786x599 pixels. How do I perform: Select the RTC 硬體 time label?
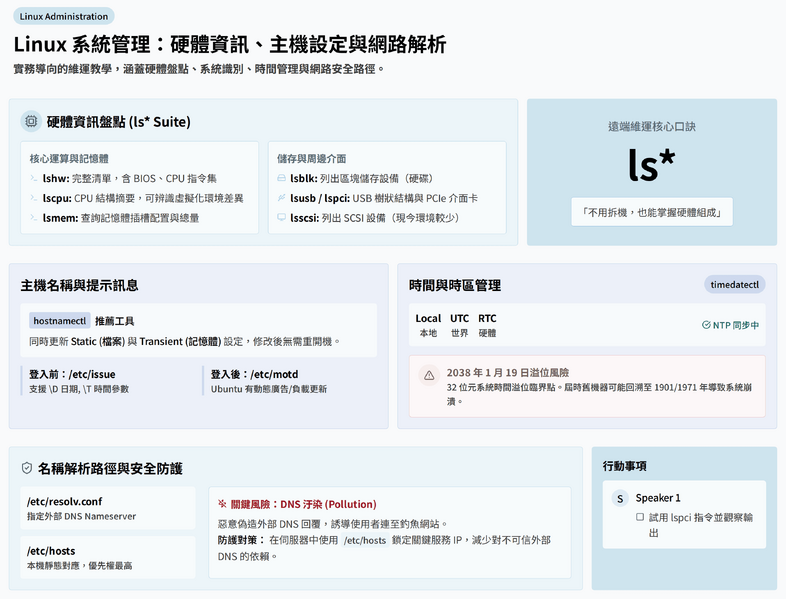click(x=487, y=325)
